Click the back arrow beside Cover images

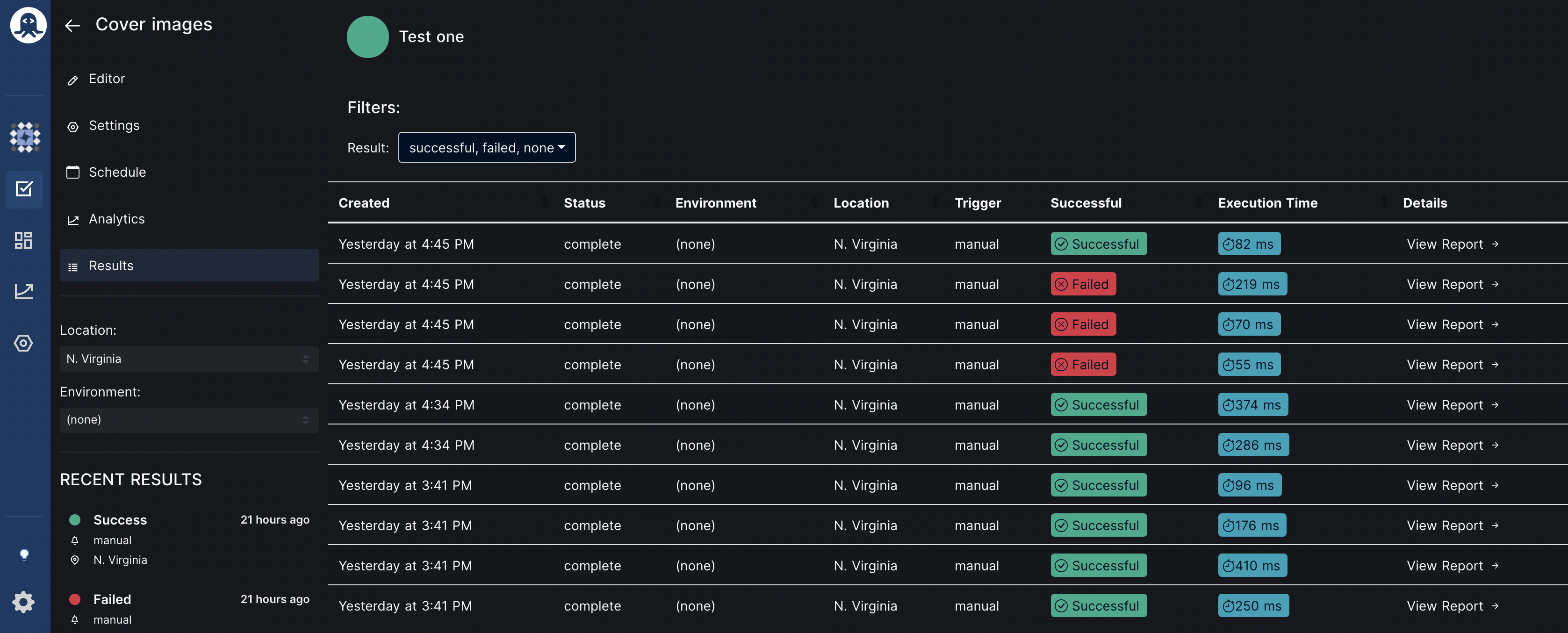[72, 26]
